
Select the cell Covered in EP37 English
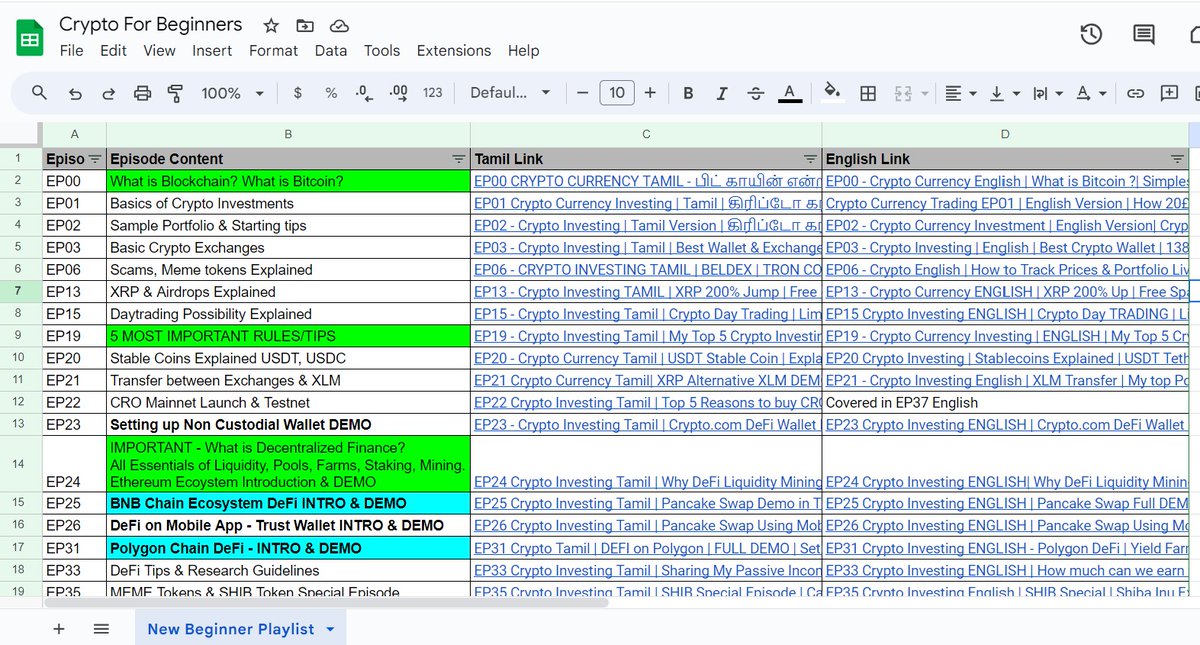pyautogui.click(x=1006, y=402)
